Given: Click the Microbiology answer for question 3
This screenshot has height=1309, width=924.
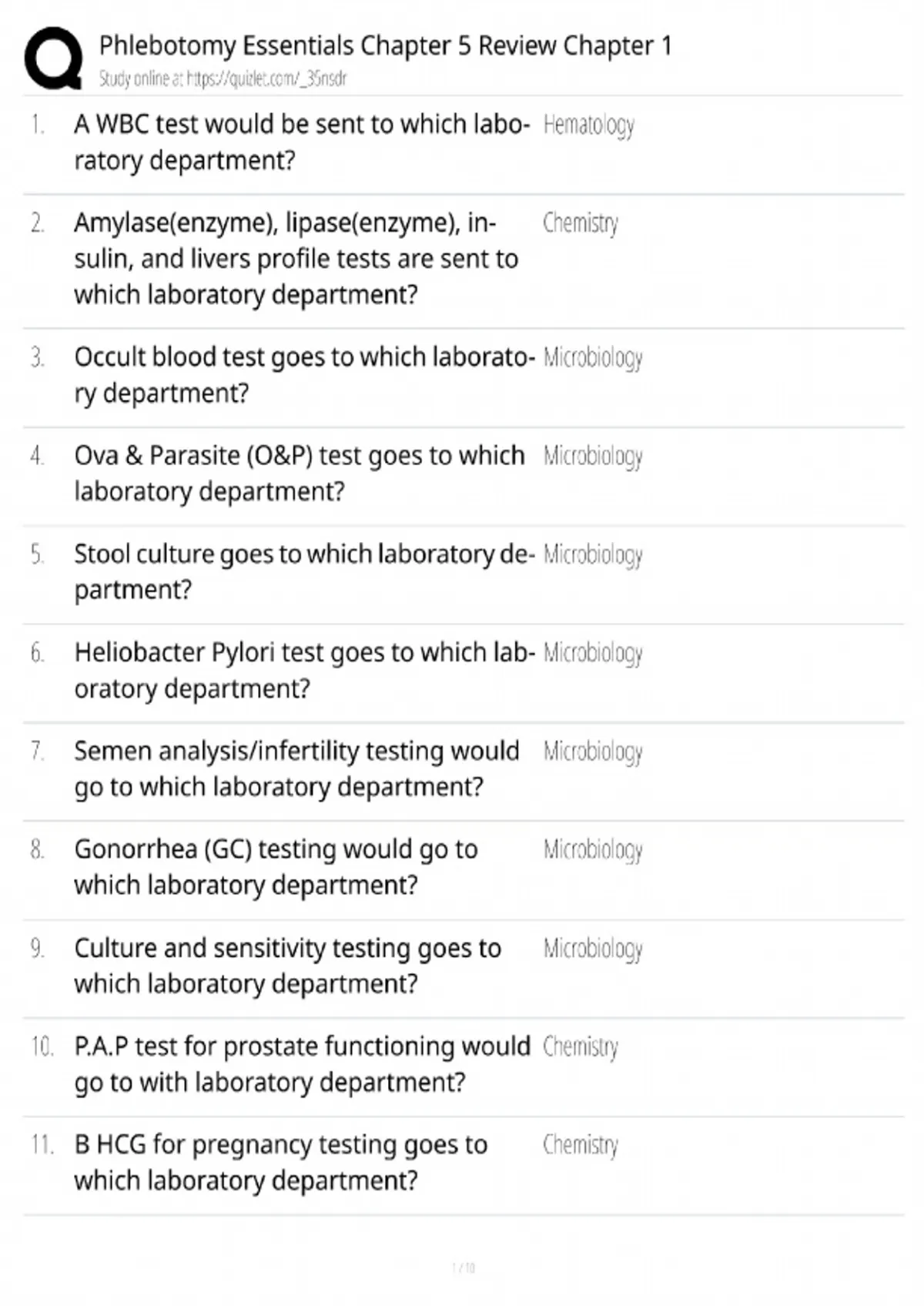Looking at the screenshot, I should (592, 358).
